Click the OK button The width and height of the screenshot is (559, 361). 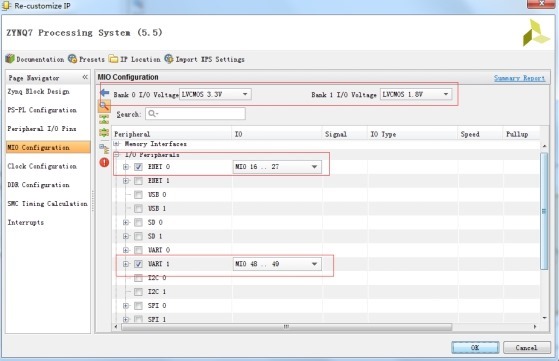pos(475,347)
